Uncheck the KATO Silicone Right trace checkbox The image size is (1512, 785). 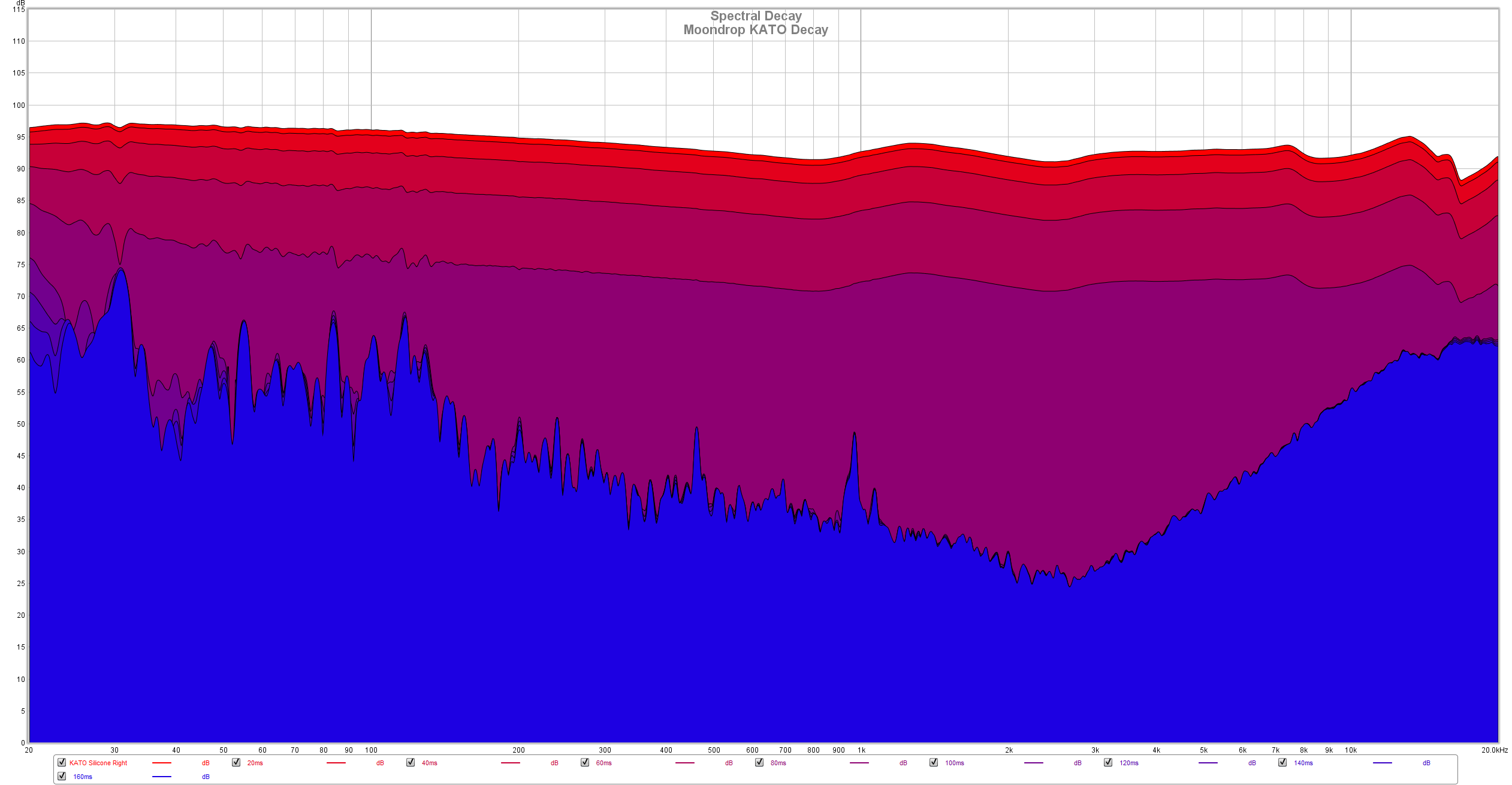[62, 762]
